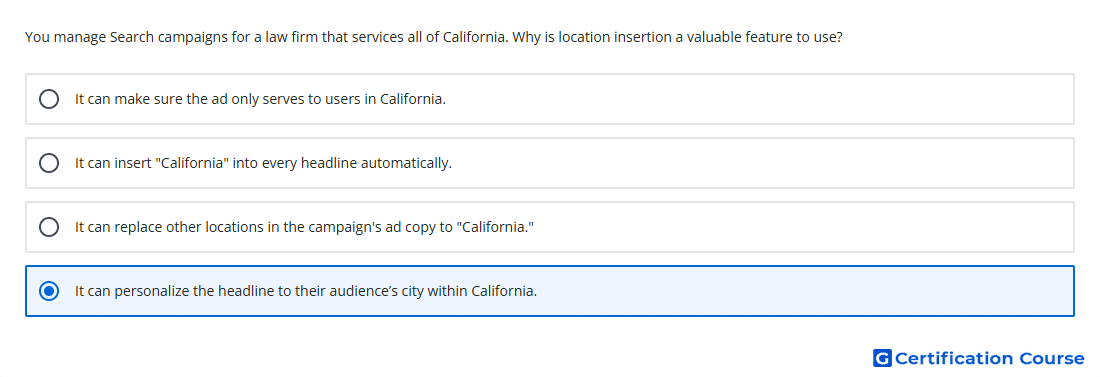Click the 'Certification Course' brand text
The image size is (1100, 377).
click(989, 359)
